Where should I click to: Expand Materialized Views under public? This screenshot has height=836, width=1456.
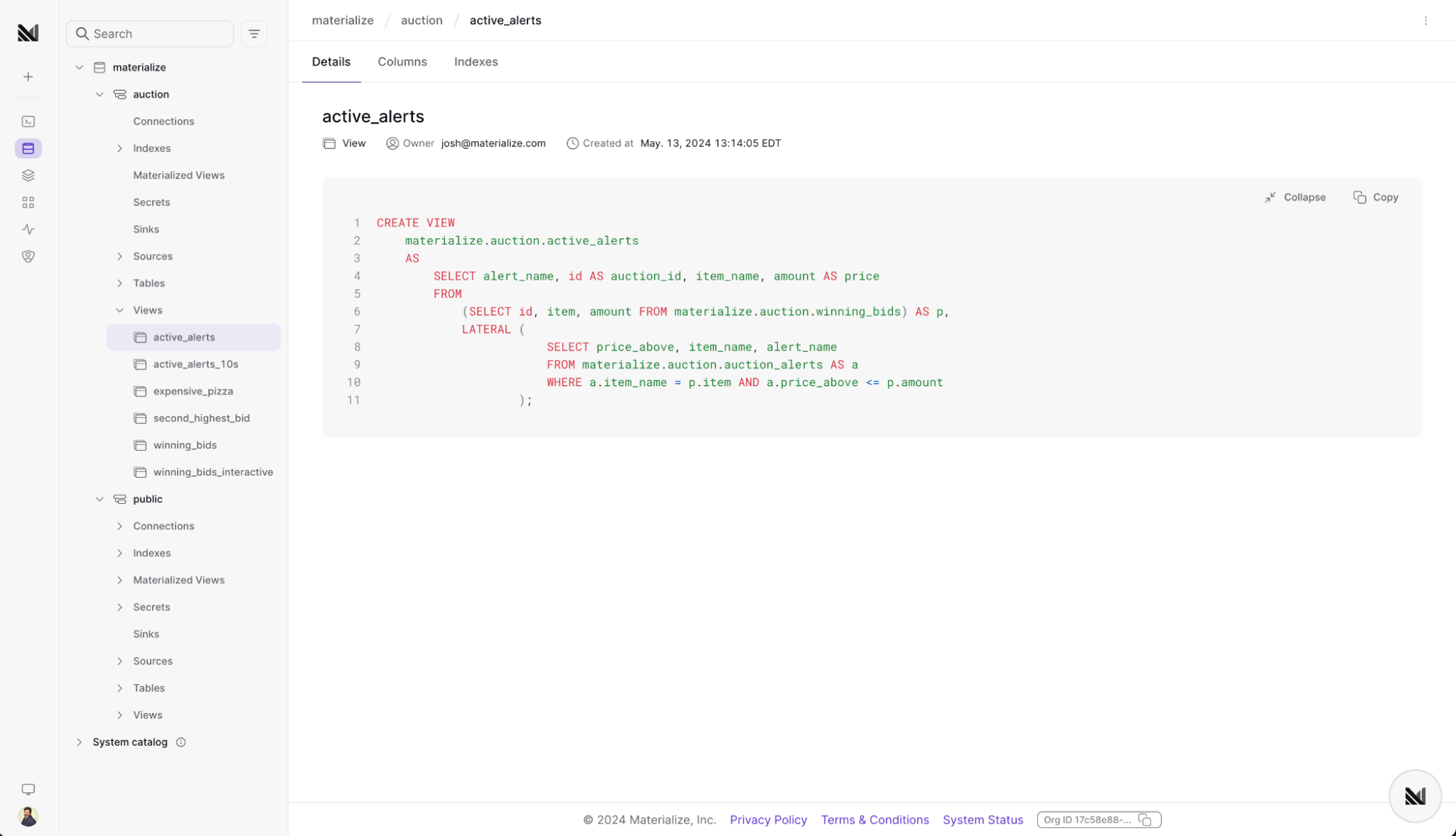tap(120, 580)
